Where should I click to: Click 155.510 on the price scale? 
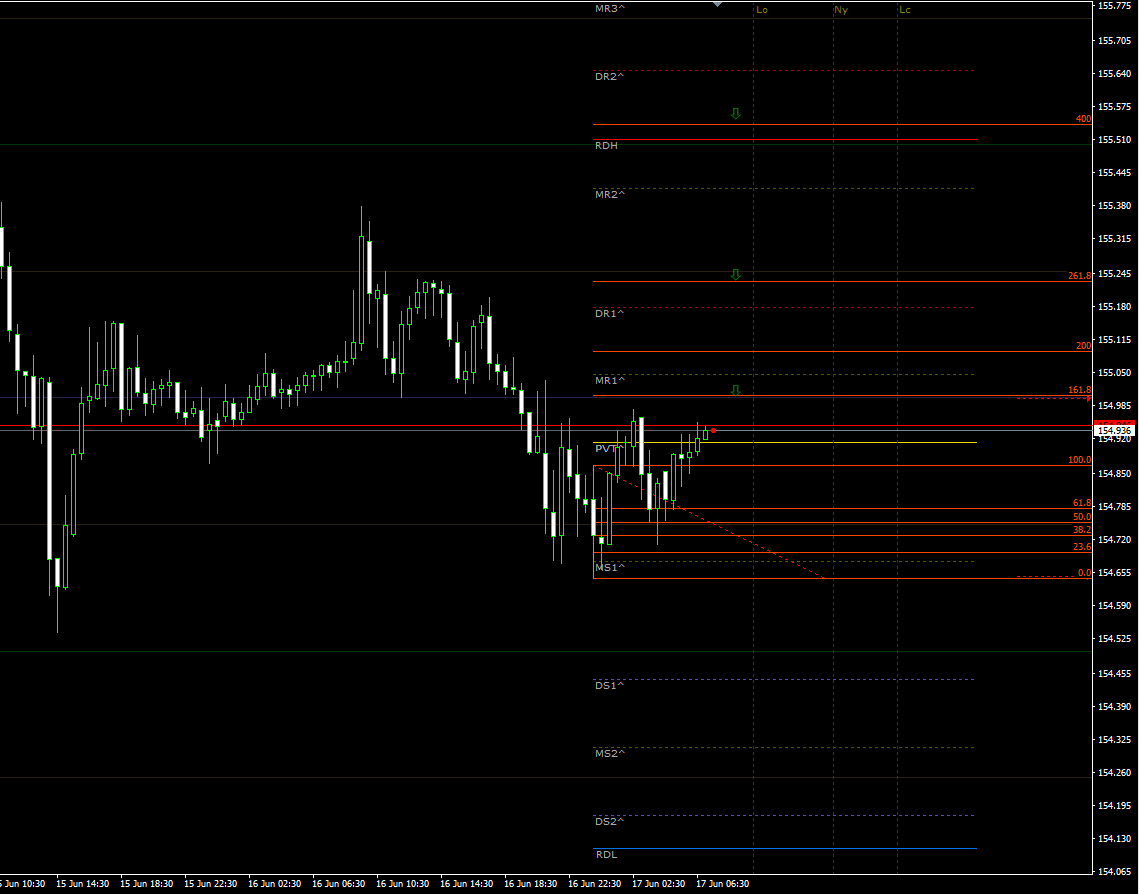click(x=1114, y=139)
